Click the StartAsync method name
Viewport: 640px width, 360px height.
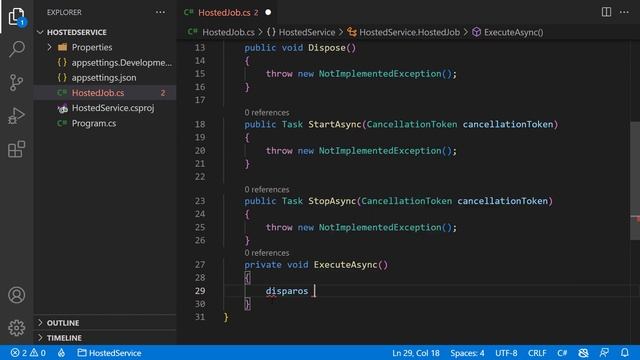click(335, 124)
